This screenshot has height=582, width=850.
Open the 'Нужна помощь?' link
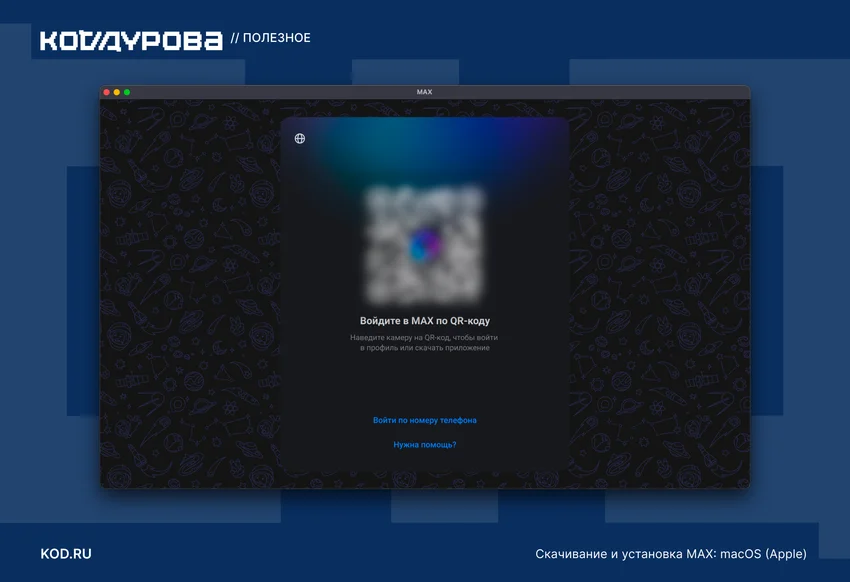[424, 445]
